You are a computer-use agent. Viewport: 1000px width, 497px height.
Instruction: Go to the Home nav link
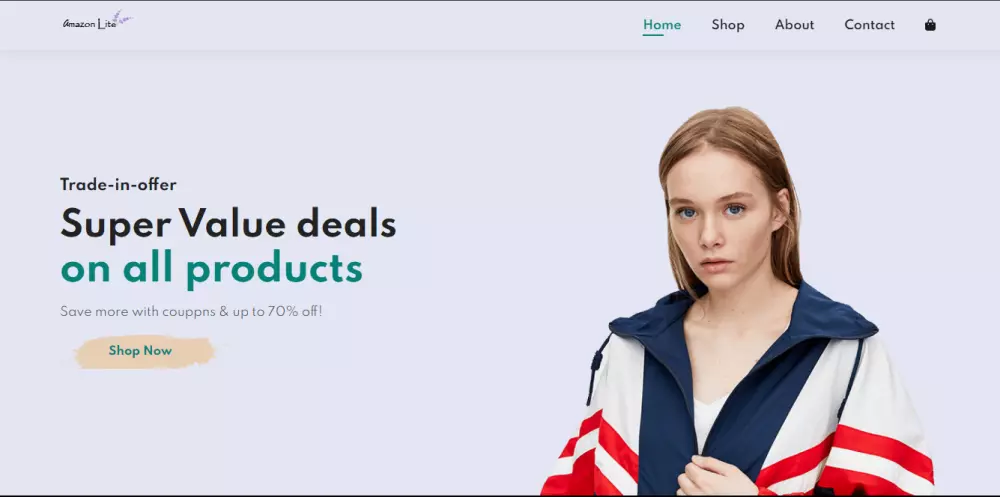(x=661, y=25)
